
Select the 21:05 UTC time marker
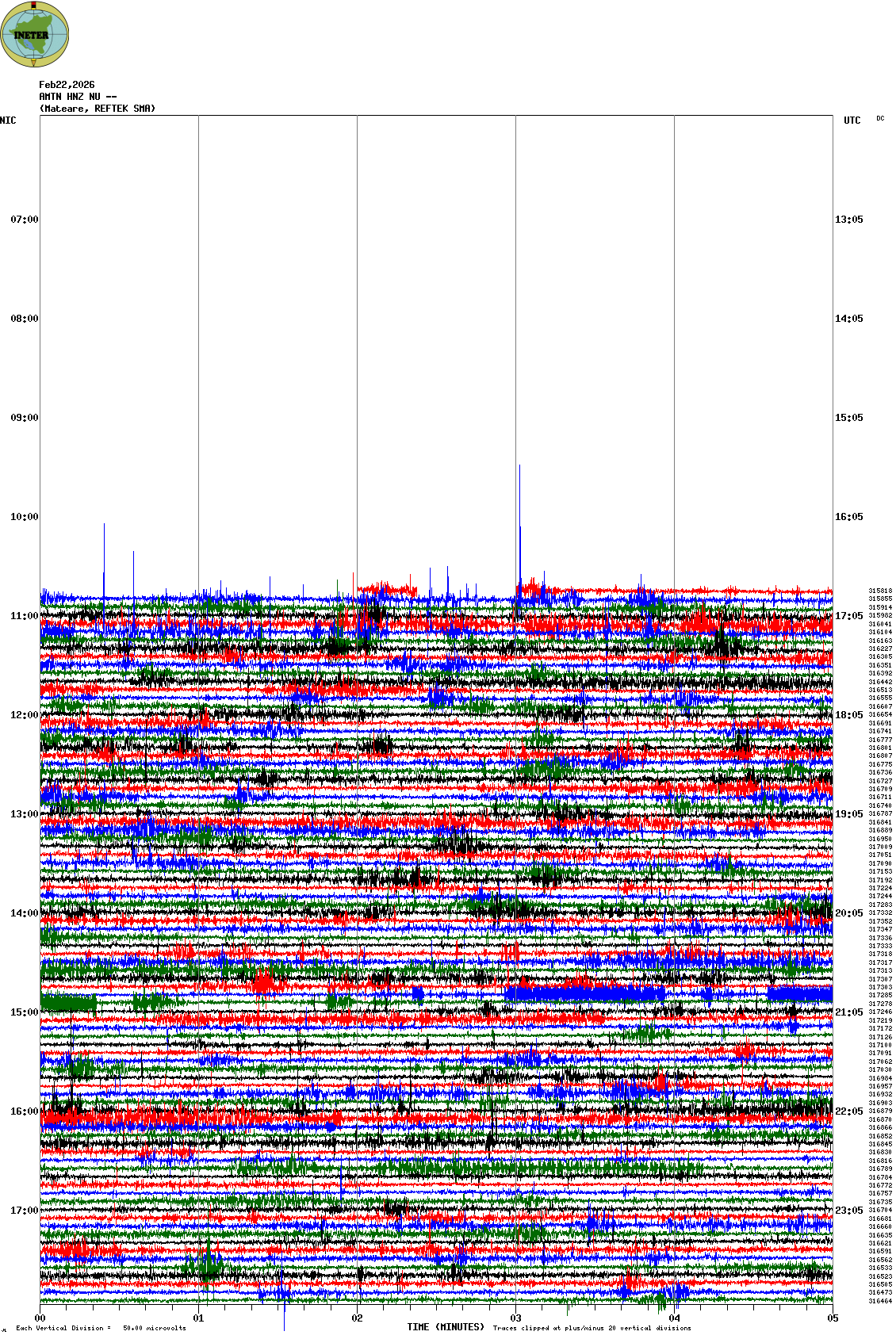(848, 1012)
